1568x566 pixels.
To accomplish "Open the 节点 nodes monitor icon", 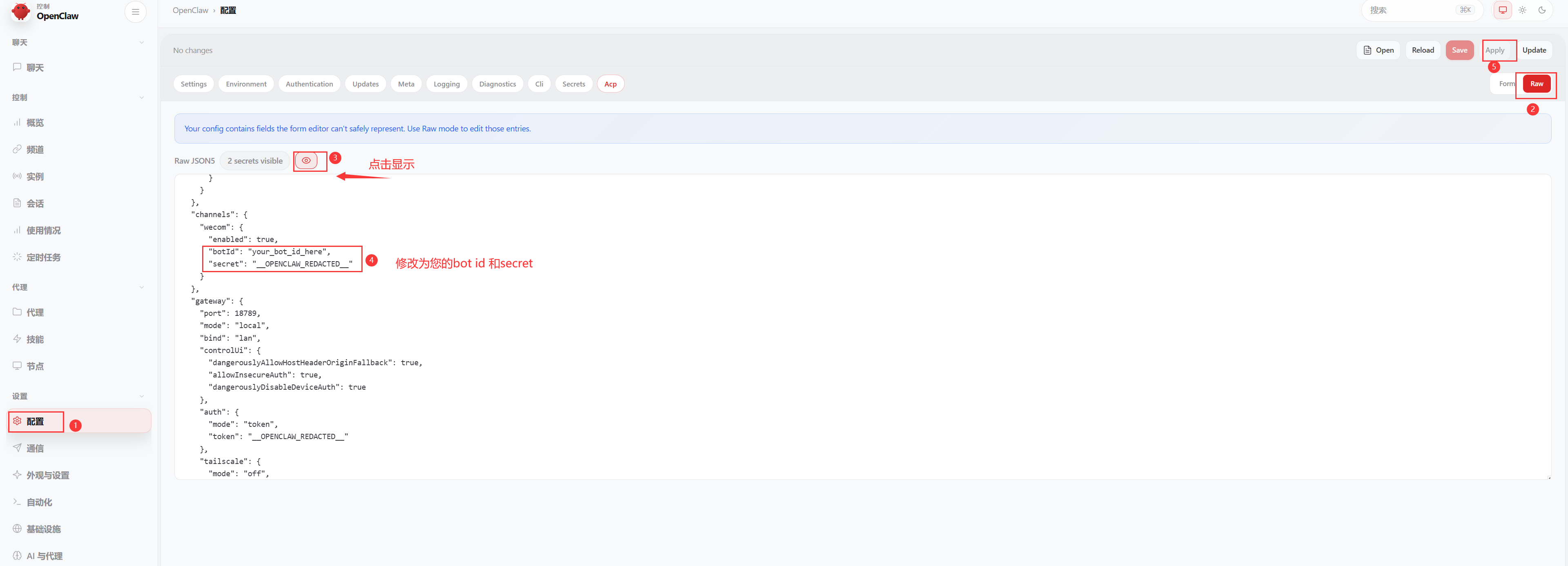I will [17, 366].
